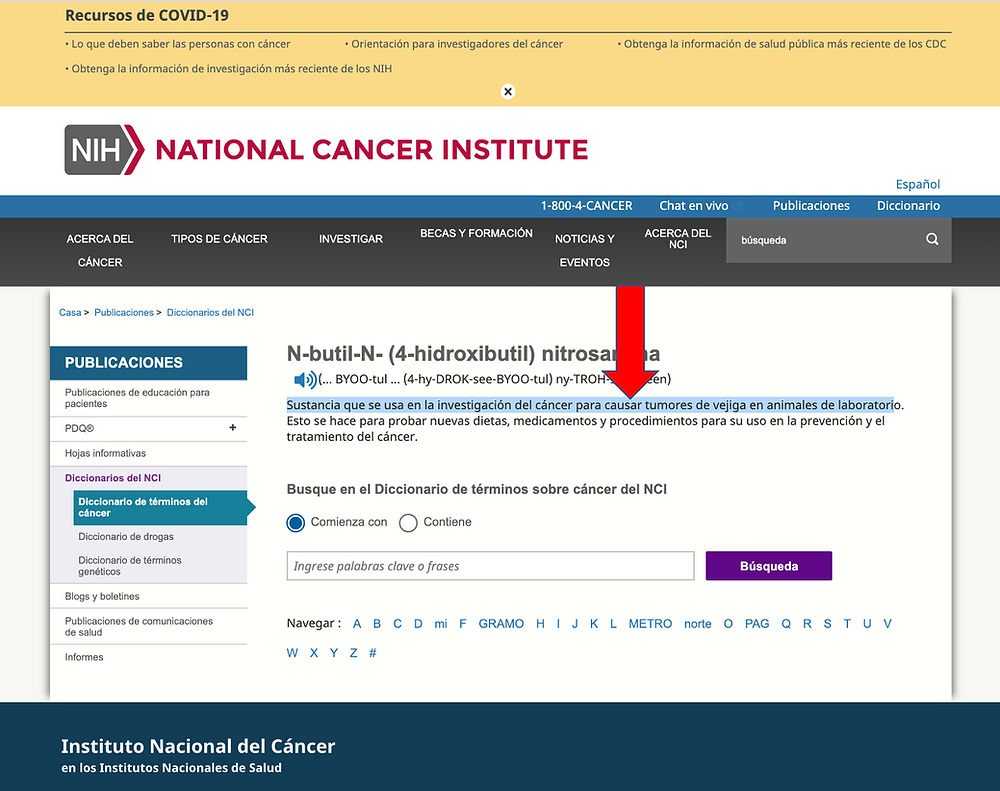Click the Diccionarios del NCI breadcrumb

(210, 313)
